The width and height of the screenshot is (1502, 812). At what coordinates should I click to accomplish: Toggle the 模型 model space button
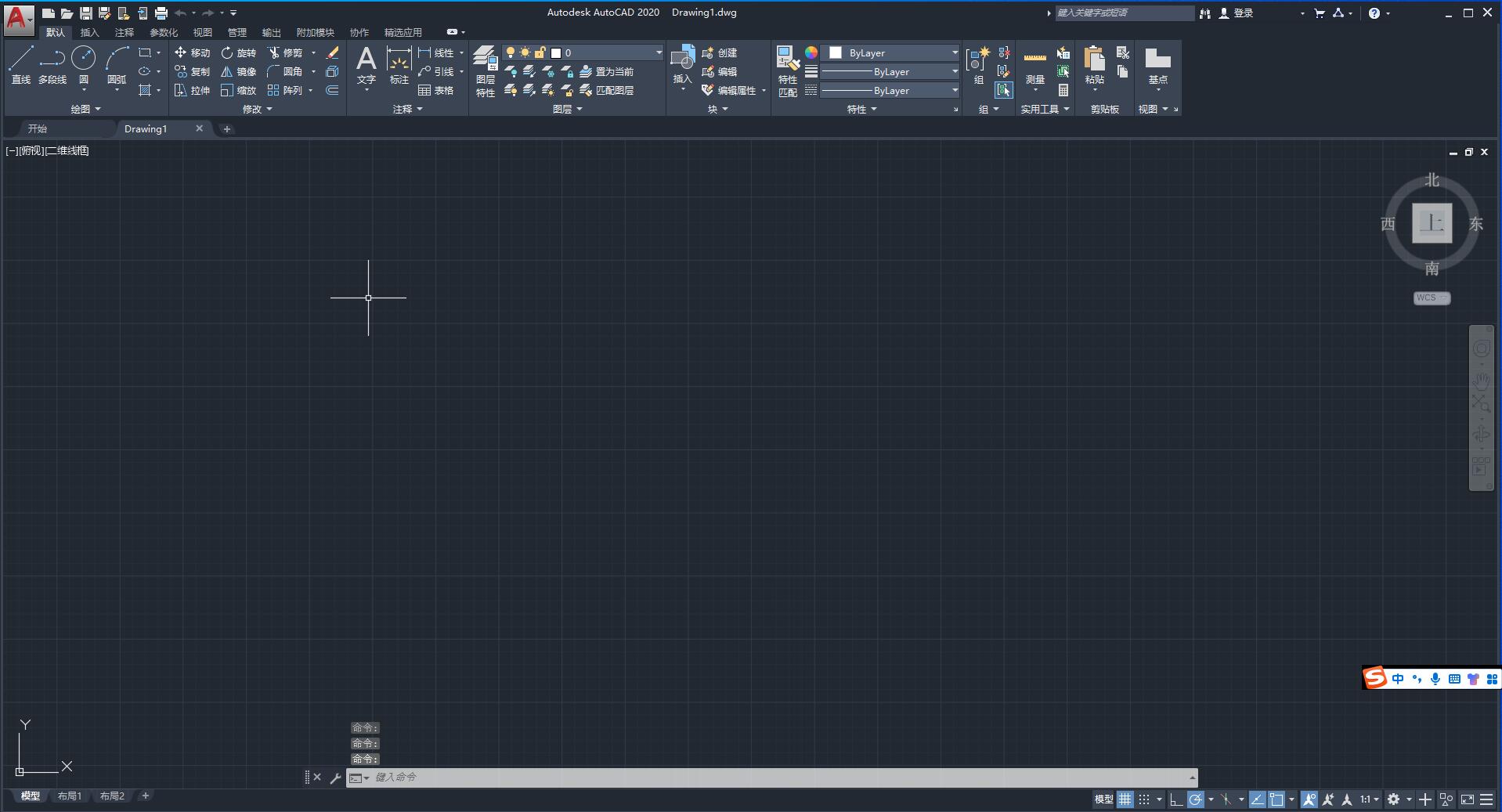click(x=1103, y=799)
